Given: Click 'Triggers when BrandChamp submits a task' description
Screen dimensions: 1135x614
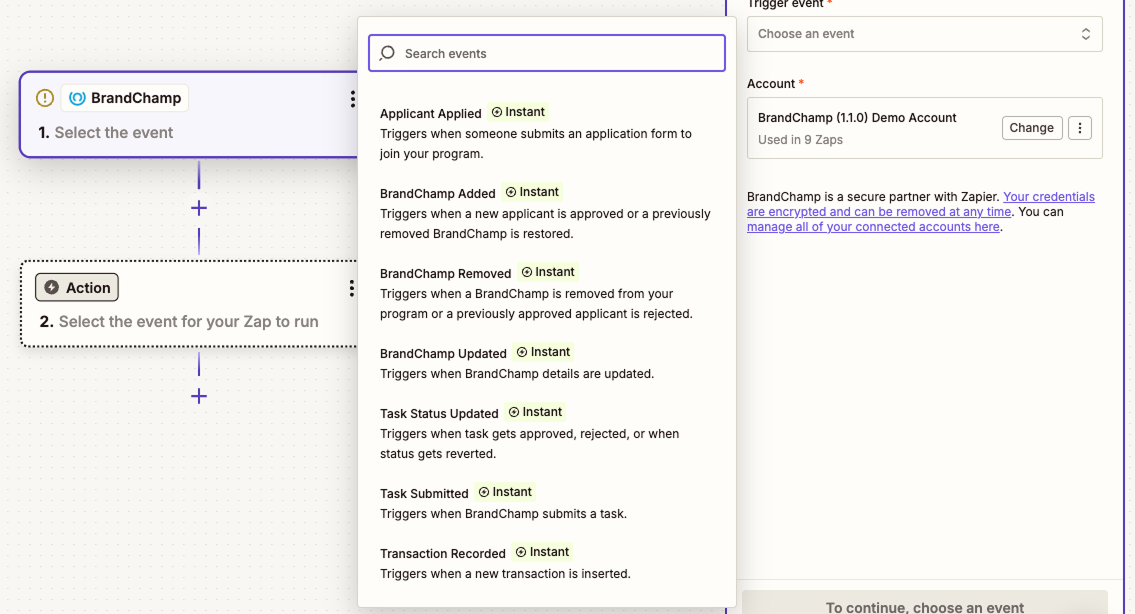Looking at the screenshot, I should (503, 514).
